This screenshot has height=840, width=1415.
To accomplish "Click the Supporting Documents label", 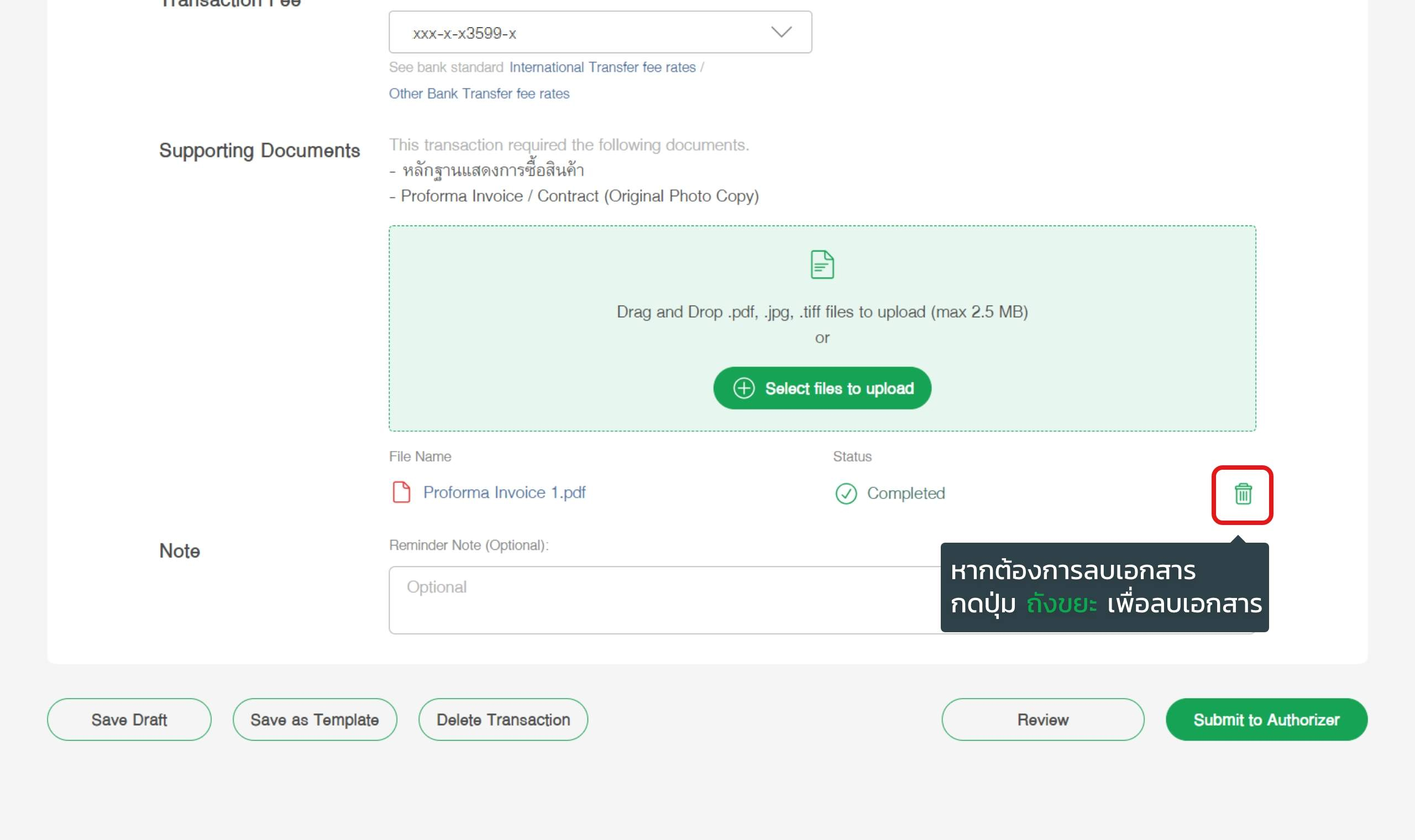I will pos(259,151).
